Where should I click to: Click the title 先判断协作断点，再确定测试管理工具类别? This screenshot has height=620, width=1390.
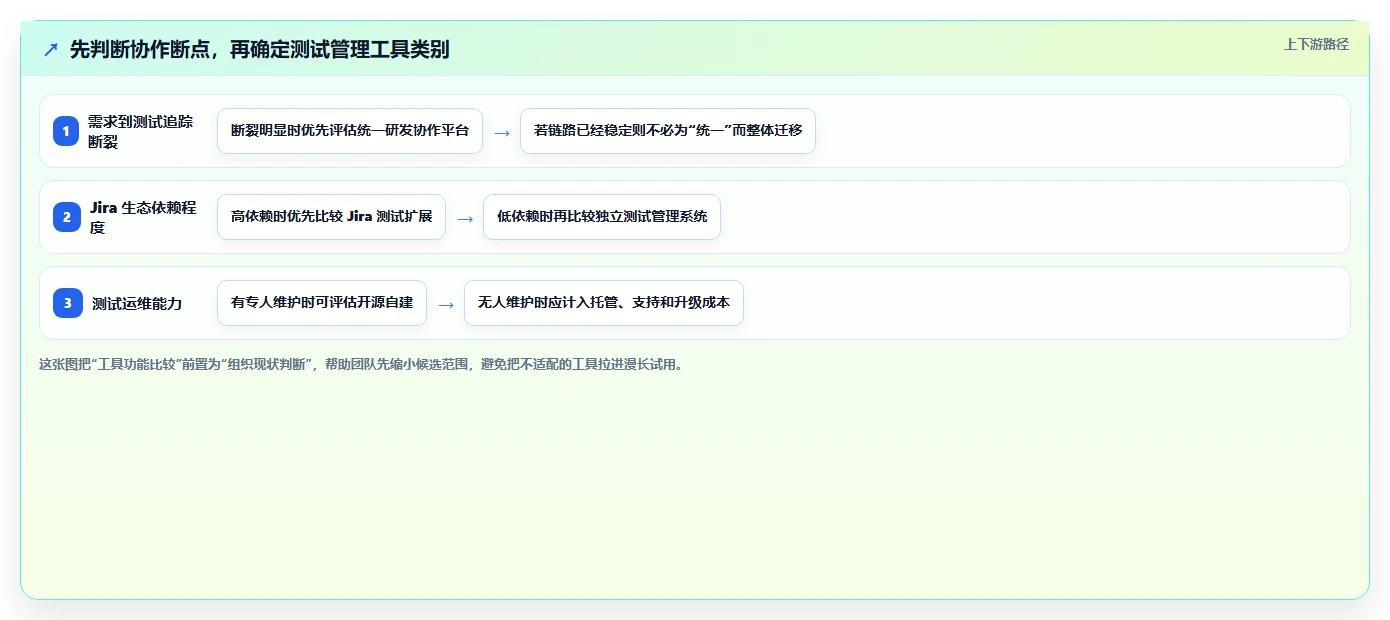pyautogui.click(x=259, y=50)
